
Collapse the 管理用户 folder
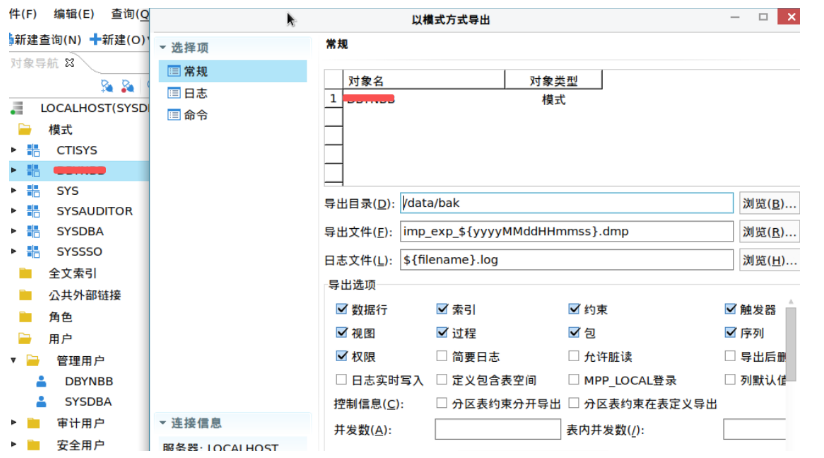pyautogui.click(x=13, y=360)
